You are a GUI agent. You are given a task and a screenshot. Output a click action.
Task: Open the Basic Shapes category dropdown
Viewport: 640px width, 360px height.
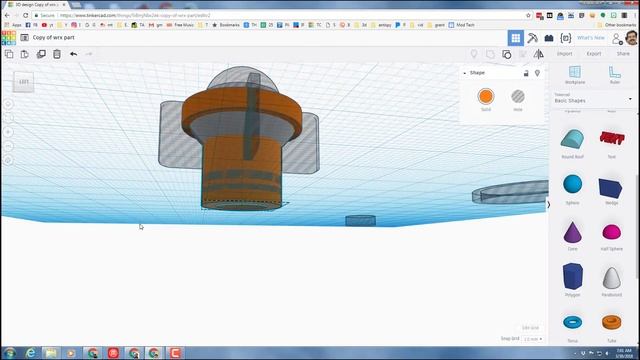[x=593, y=98]
